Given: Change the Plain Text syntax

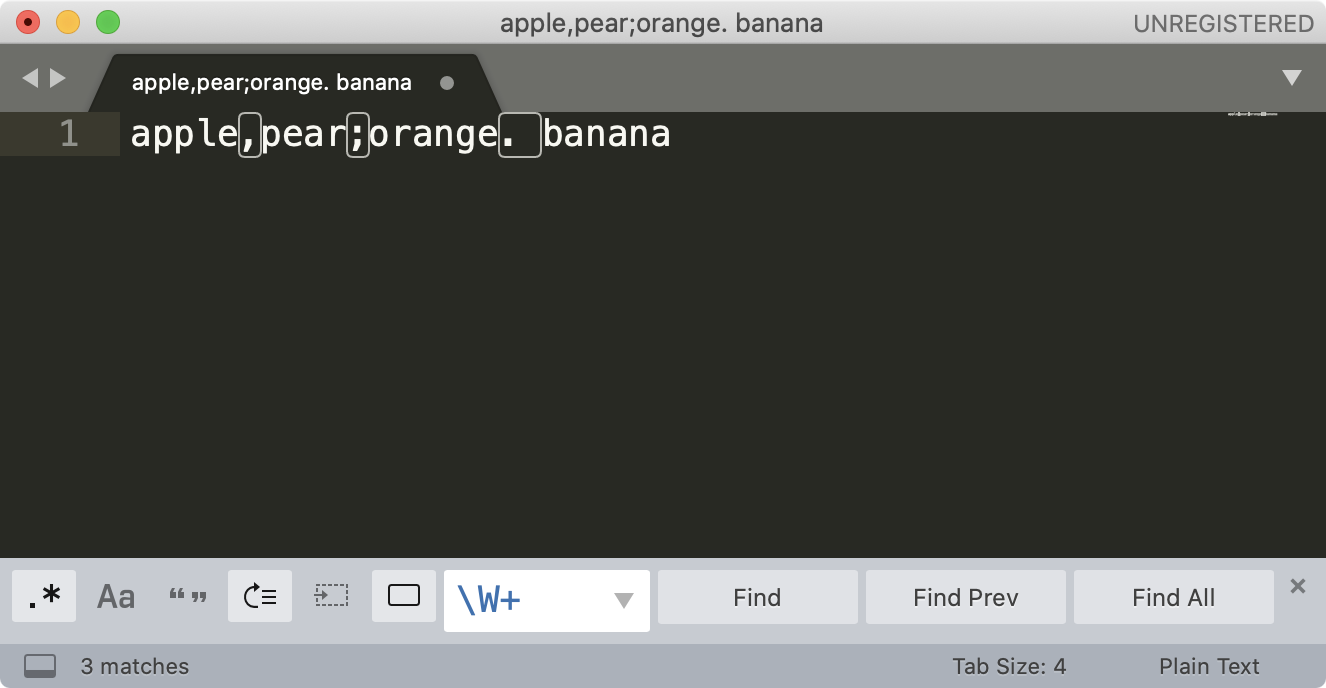Looking at the screenshot, I should pos(1209,666).
